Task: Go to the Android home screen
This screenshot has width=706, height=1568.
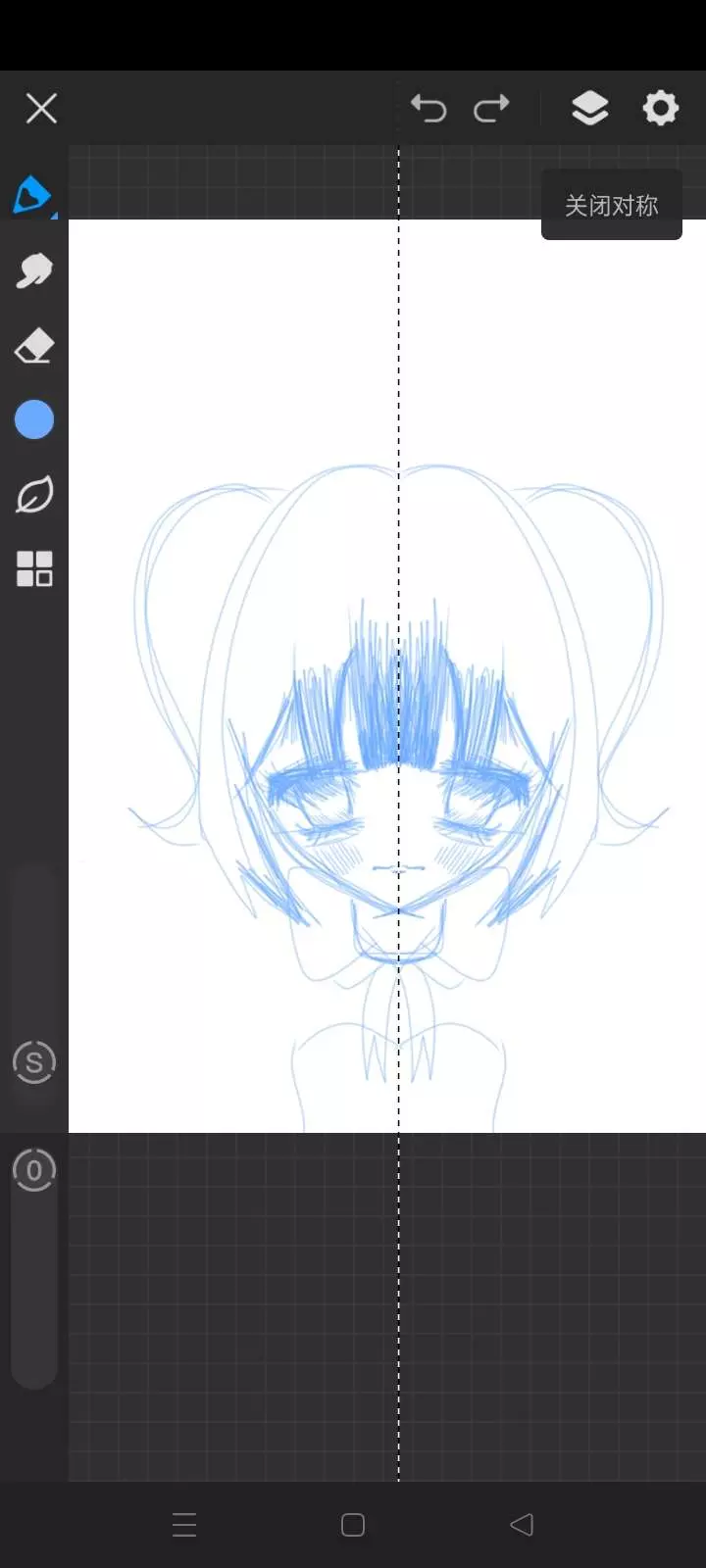Action: pos(353,1525)
